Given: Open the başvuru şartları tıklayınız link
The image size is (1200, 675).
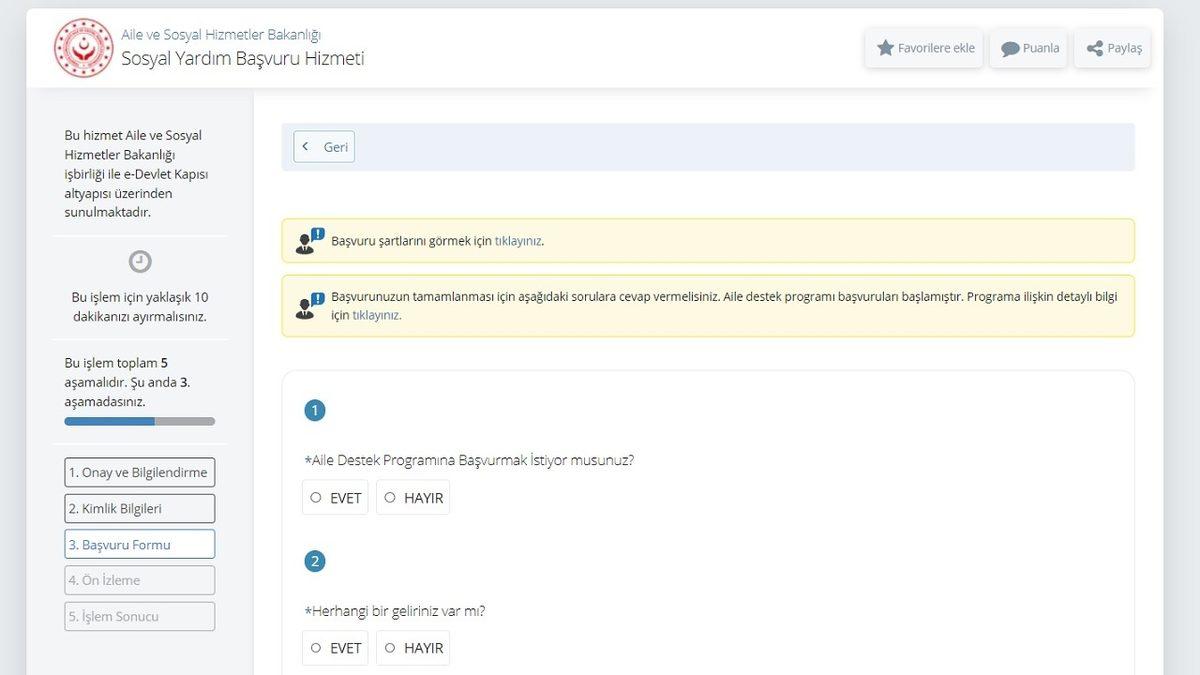Looking at the screenshot, I should [521, 240].
